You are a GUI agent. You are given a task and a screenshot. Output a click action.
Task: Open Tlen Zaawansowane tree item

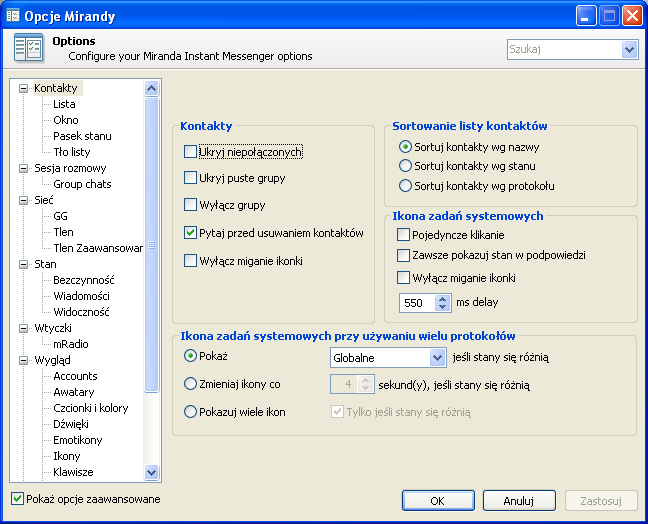pos(98,248)
